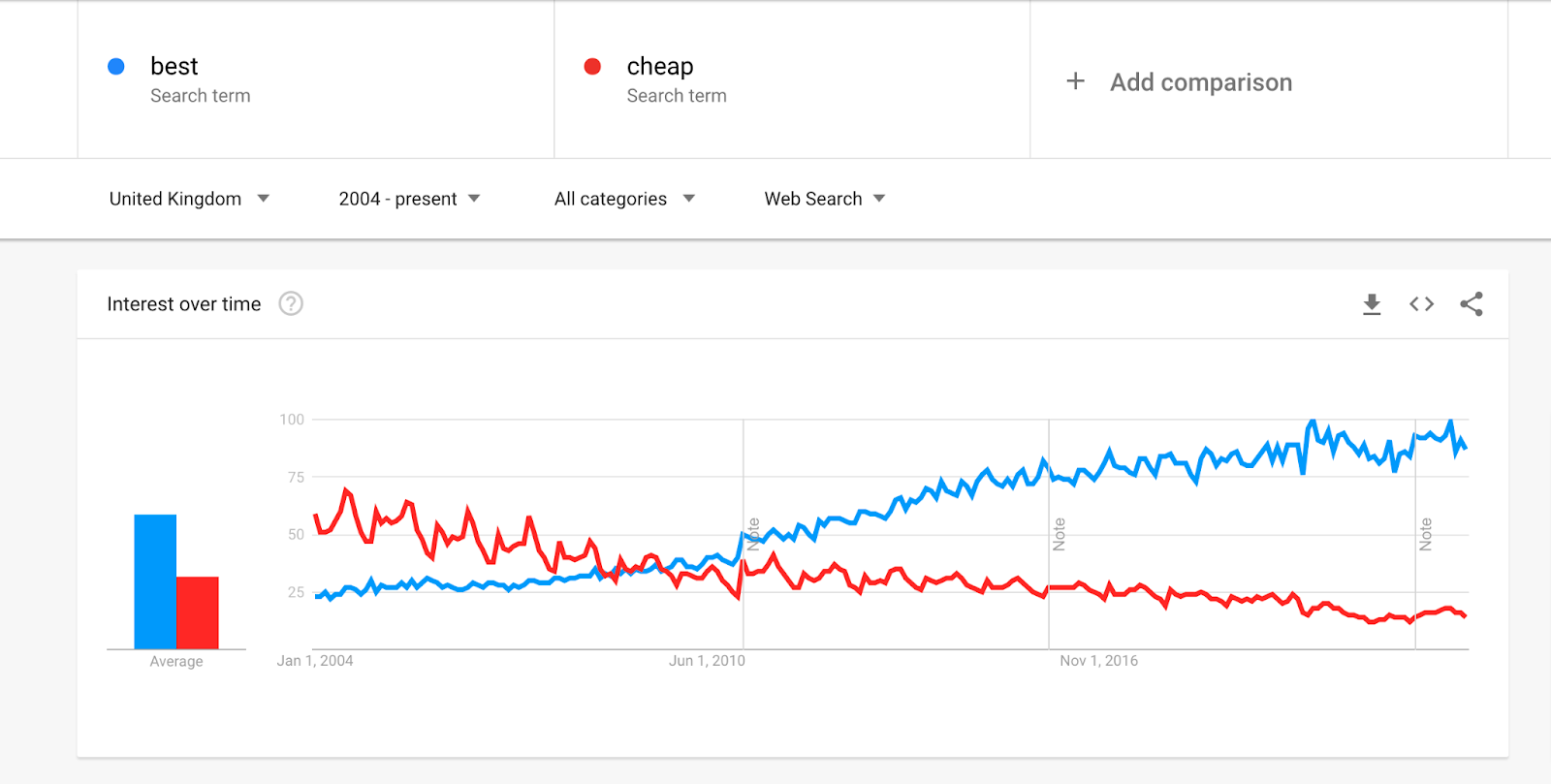
Task: Open the Note marker near Jun 2010
Action: click(753, 535)
